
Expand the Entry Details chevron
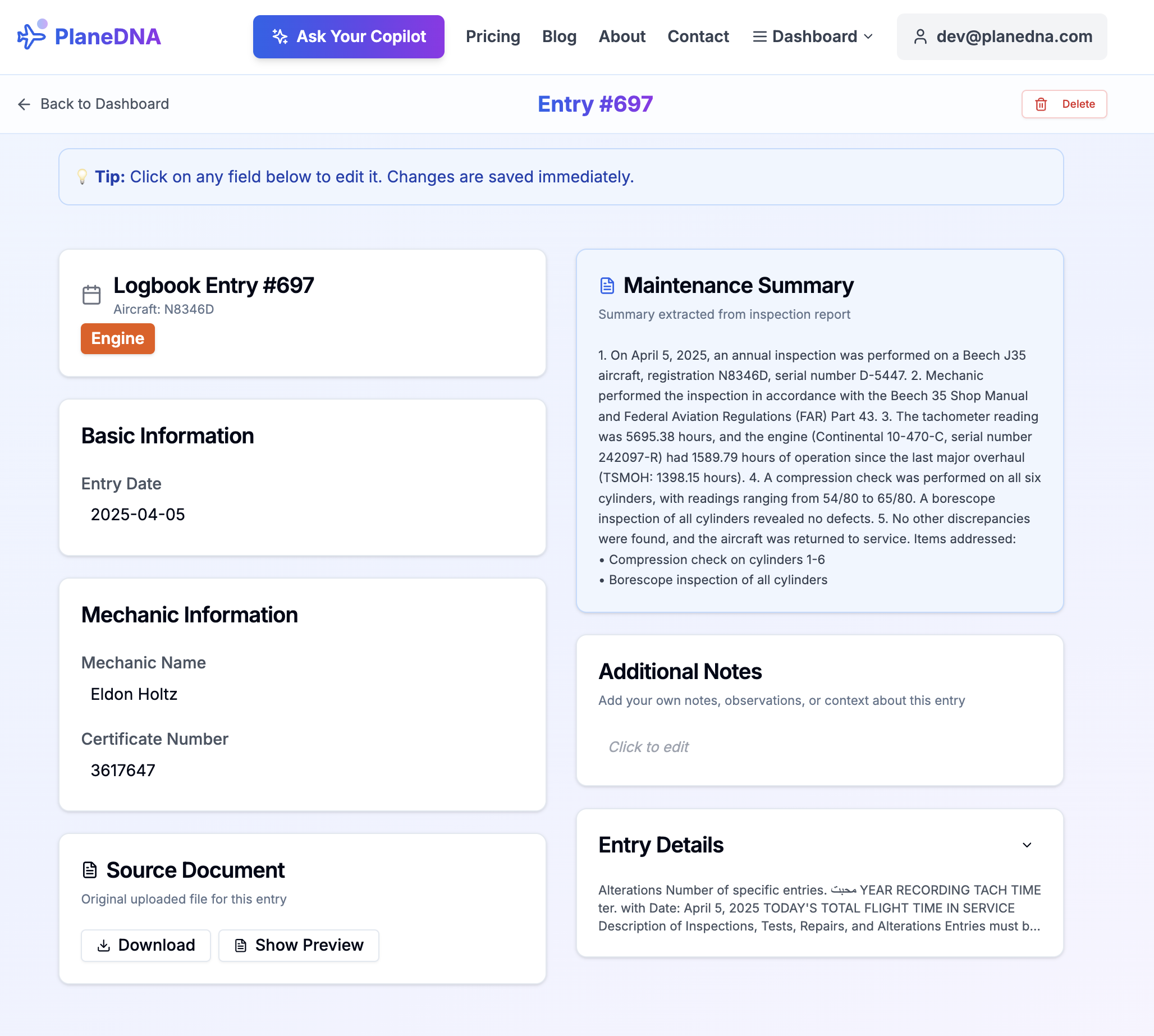(x=1027, y=845)
